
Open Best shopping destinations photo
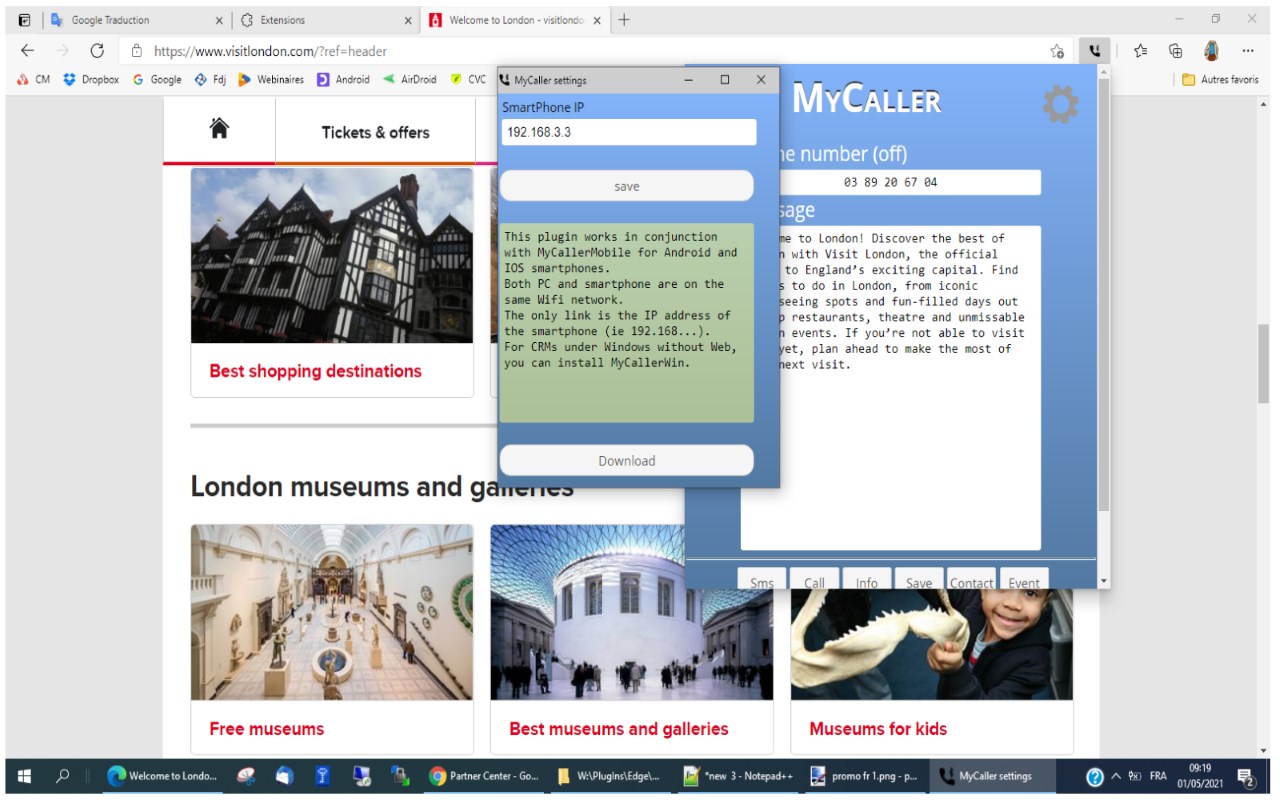click(x=332, y=255)
